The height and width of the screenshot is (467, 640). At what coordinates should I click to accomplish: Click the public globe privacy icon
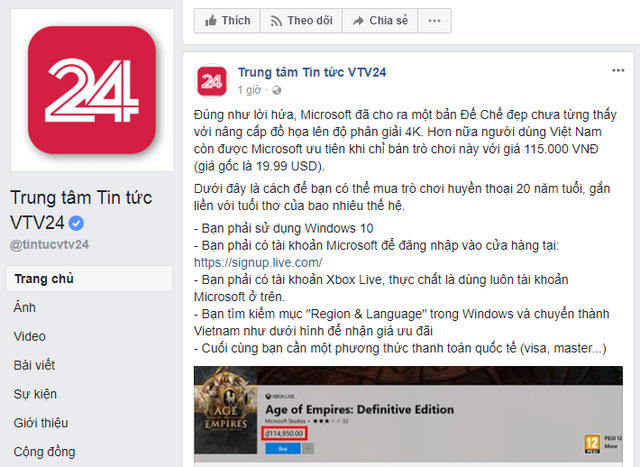[276, 90]
